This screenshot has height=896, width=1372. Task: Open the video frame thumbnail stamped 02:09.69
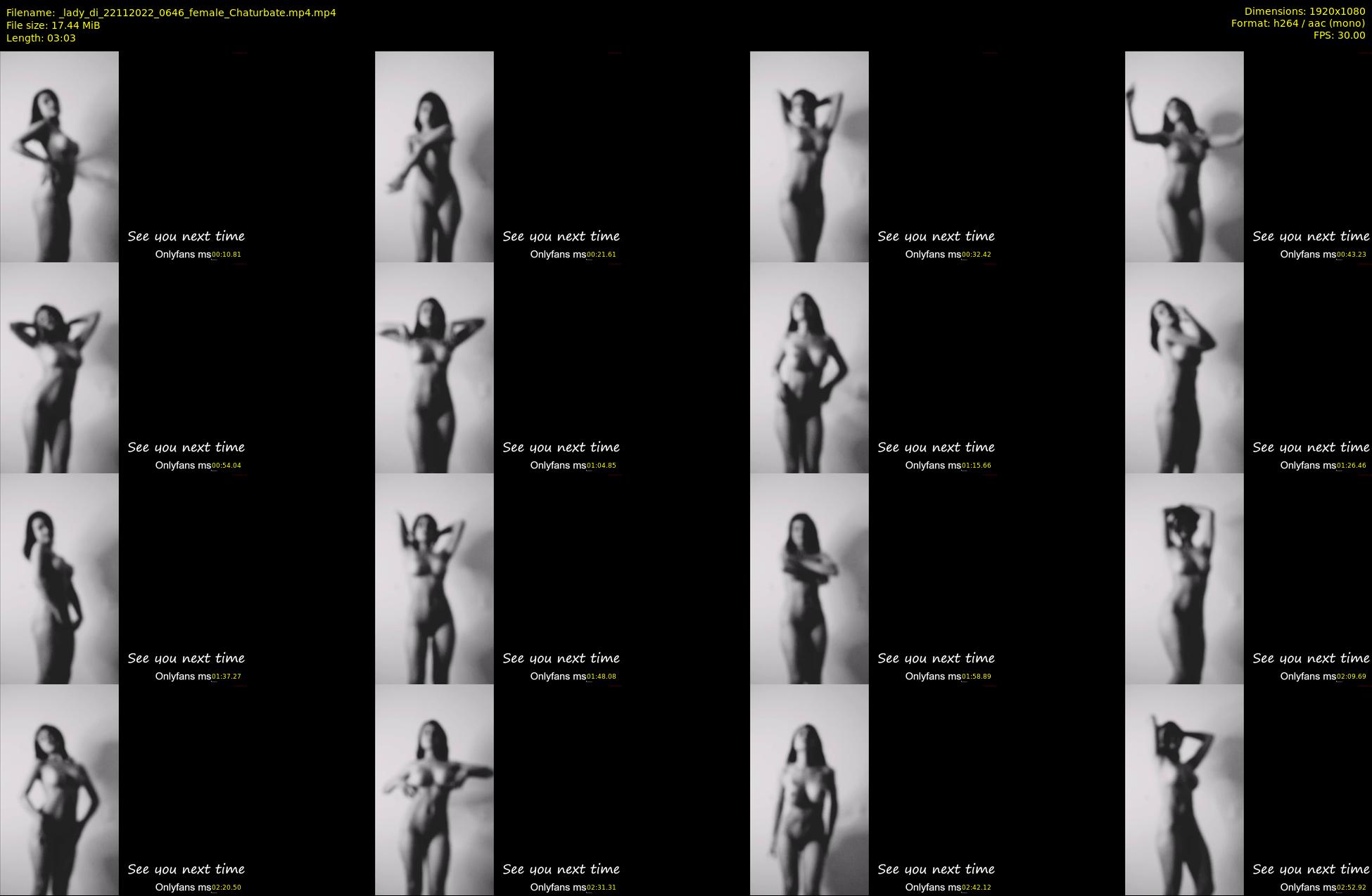[1248, 579]
